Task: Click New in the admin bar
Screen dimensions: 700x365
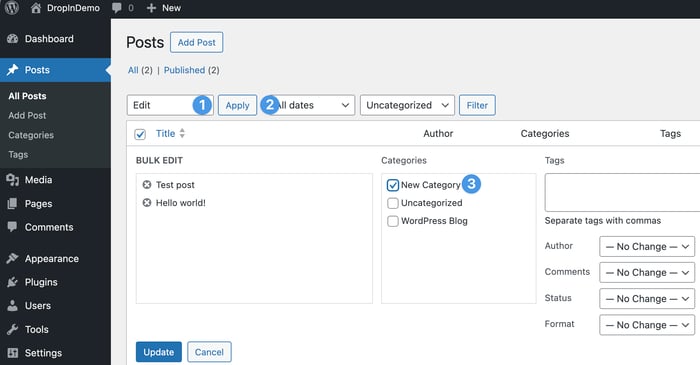Action: coord(171,8)
